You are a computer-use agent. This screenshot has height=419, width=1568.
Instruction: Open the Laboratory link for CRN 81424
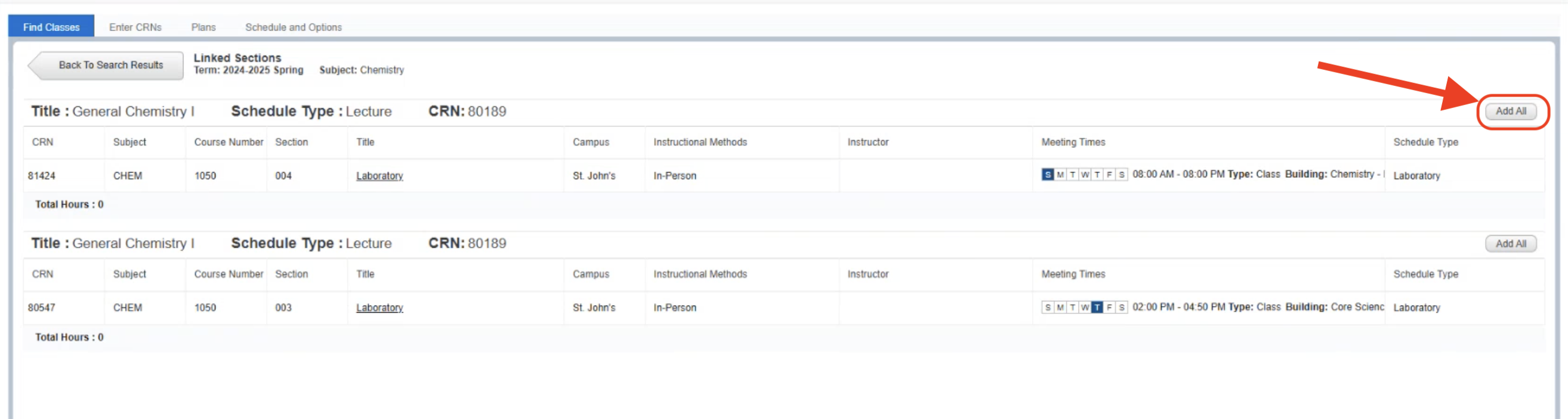[x=379, y=176]
